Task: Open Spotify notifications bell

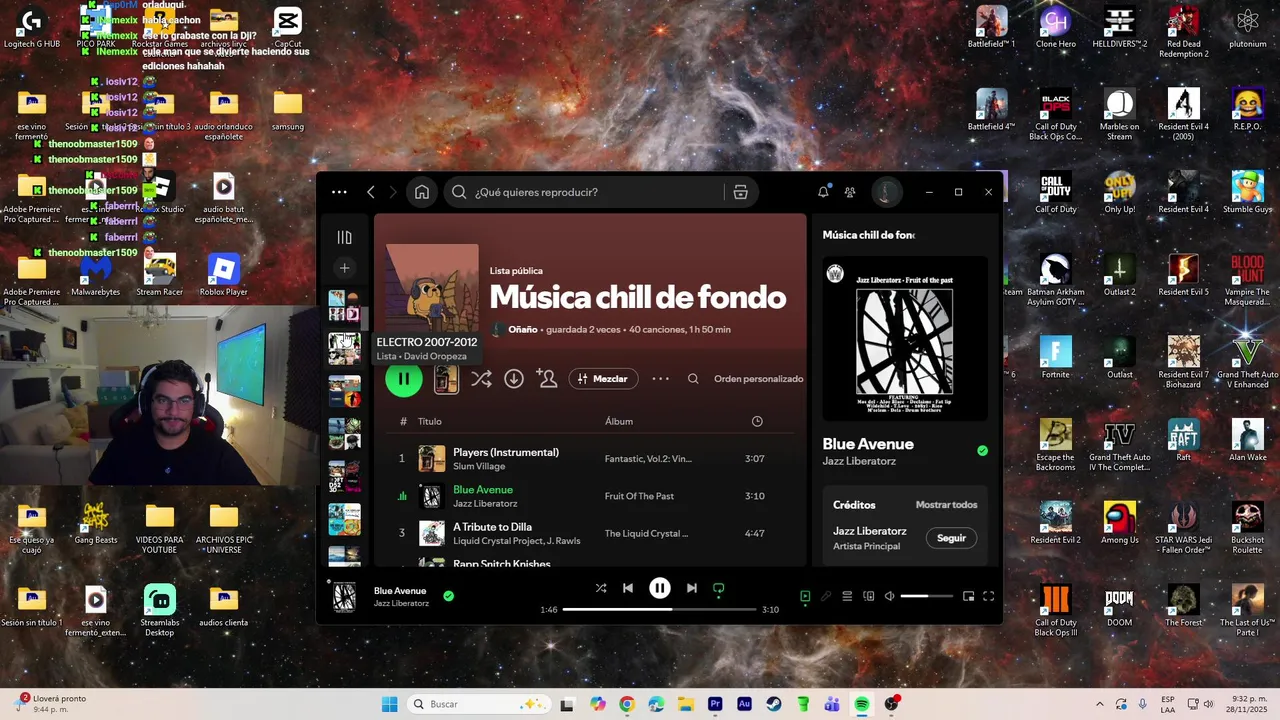Action: coord(823,192)
